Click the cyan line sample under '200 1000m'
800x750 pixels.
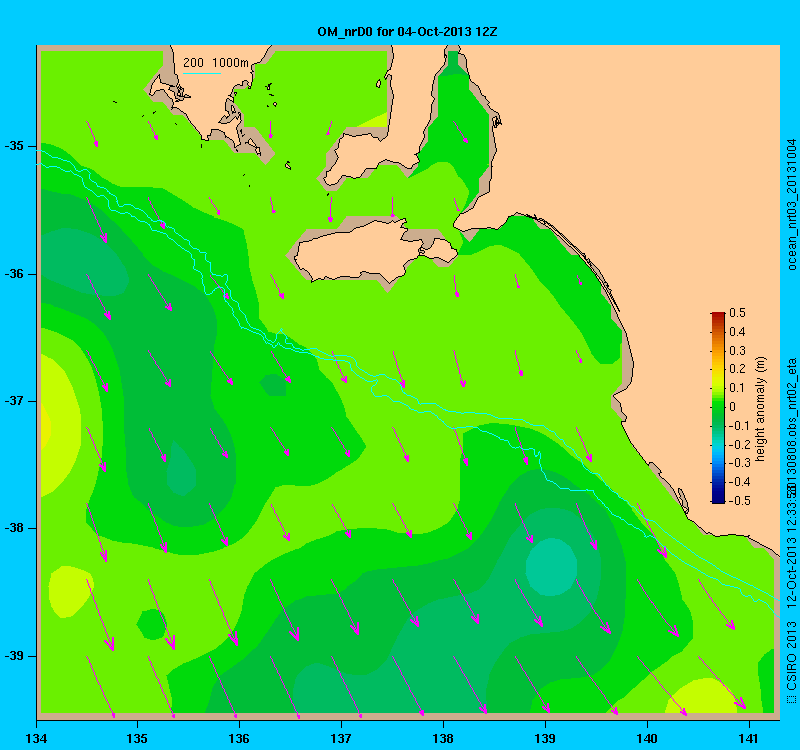202,73
